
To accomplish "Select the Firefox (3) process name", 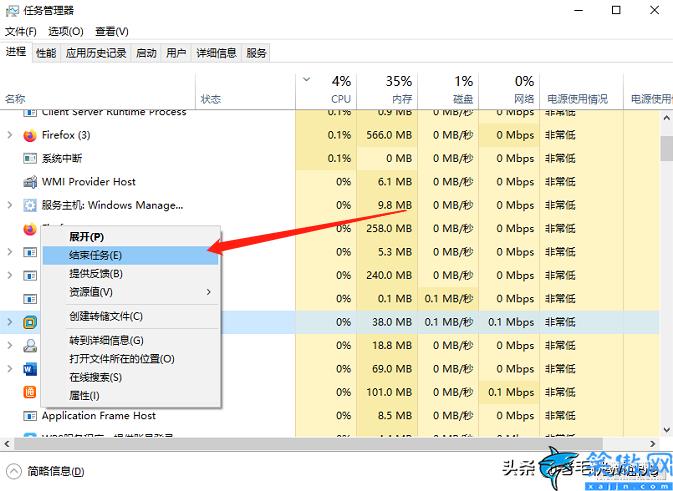I will pyautogui.click(x=66, y=135).
